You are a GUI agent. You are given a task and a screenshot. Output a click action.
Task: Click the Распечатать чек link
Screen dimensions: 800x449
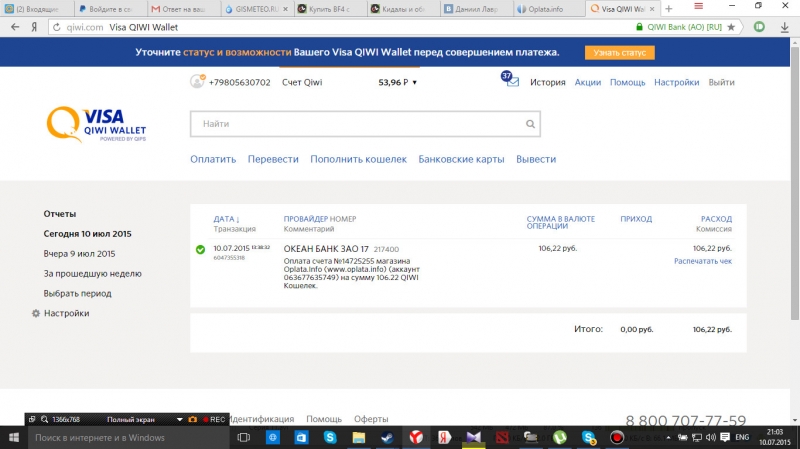tap(703, 261)
